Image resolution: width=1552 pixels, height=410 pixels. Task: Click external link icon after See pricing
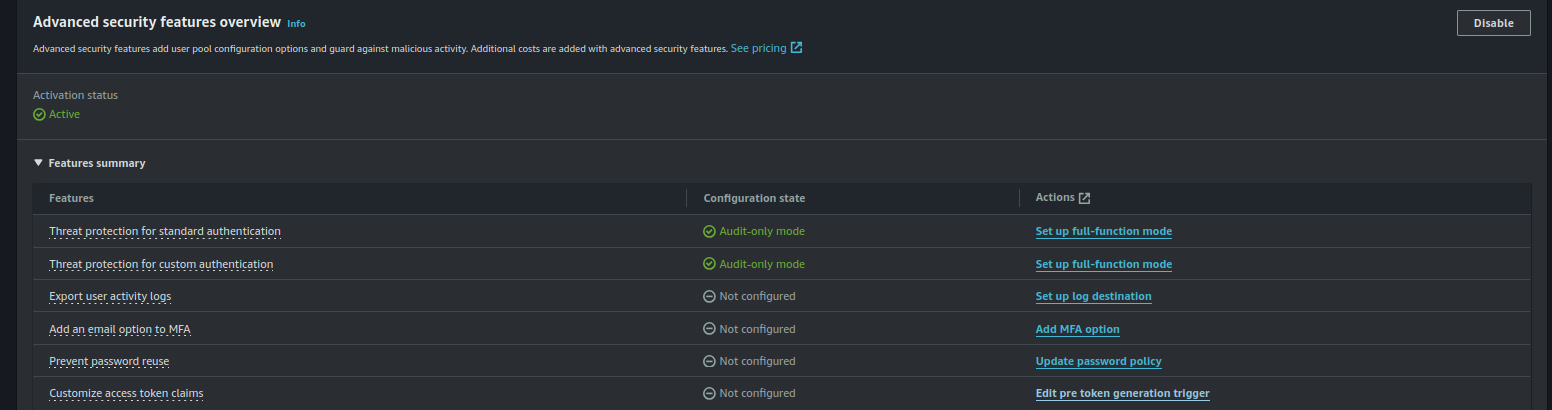click(x=796, y=48)
